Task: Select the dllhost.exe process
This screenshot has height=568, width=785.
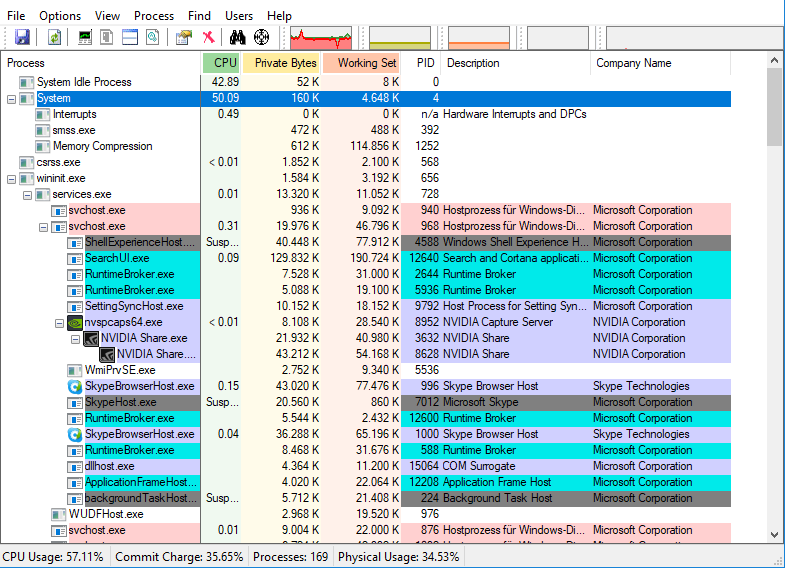Action: 366,466
